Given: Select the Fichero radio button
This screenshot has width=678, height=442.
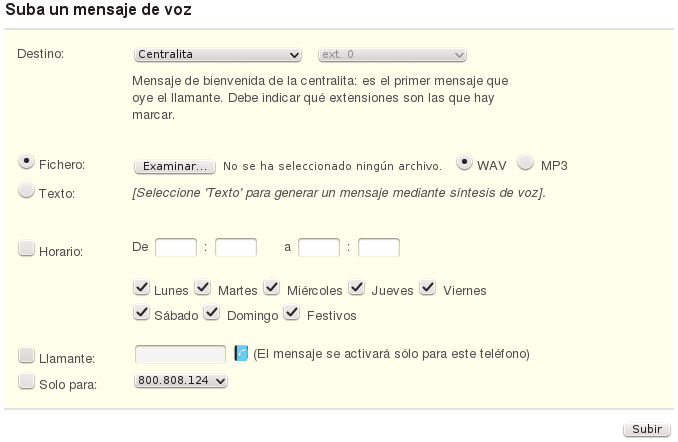Looking at the screenshot, I should (x=27, y=162).
